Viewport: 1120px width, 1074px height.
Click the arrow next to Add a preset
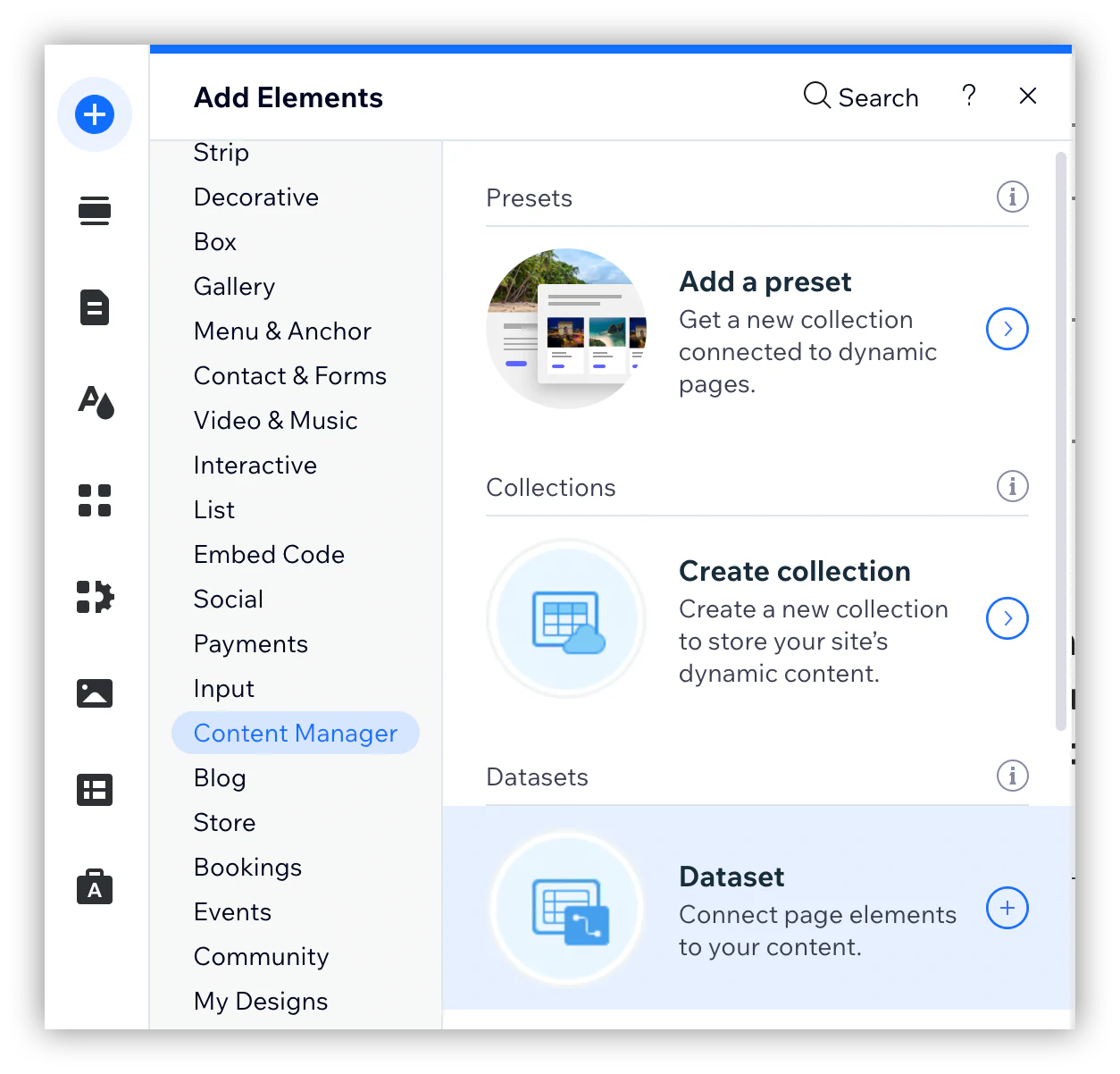click(x=1007, y=329)
